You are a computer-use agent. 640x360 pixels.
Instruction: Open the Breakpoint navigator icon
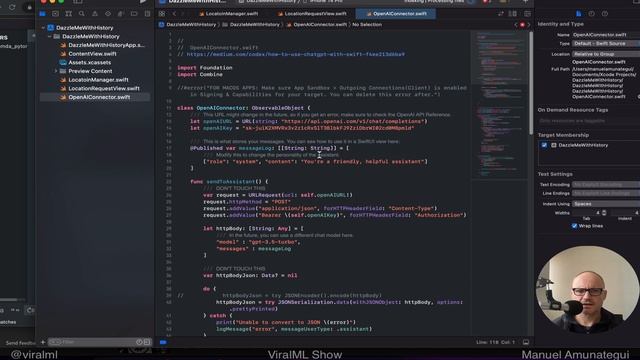[x=134, y=14]
